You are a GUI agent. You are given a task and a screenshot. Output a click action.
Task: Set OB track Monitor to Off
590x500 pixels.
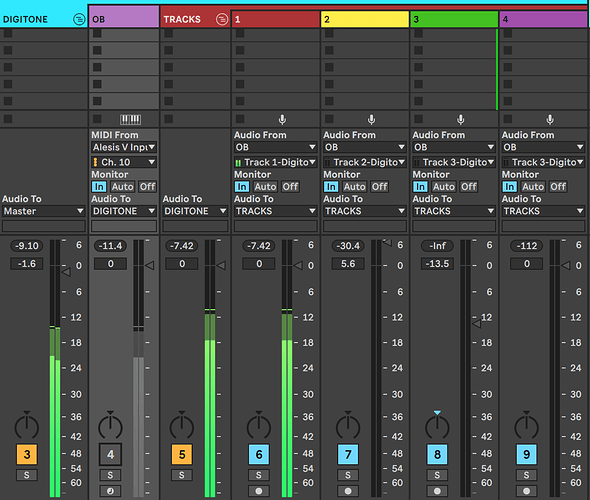[148, 187]
